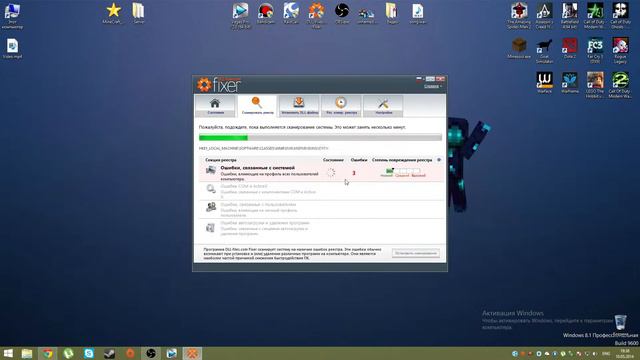The width and height of the screenshot is (640, 360).
Task: Open the Vegas Pro desktop shortcut
Action: pyautogui.click(x=240, y=16)
